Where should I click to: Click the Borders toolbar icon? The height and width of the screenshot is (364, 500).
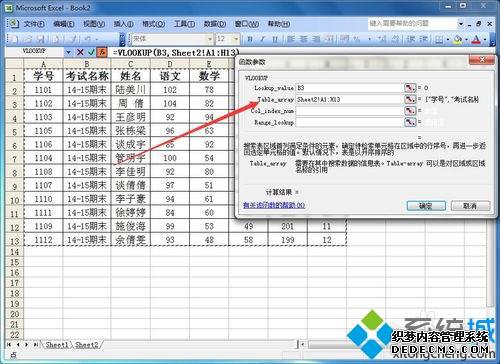(x=439, y=39)
